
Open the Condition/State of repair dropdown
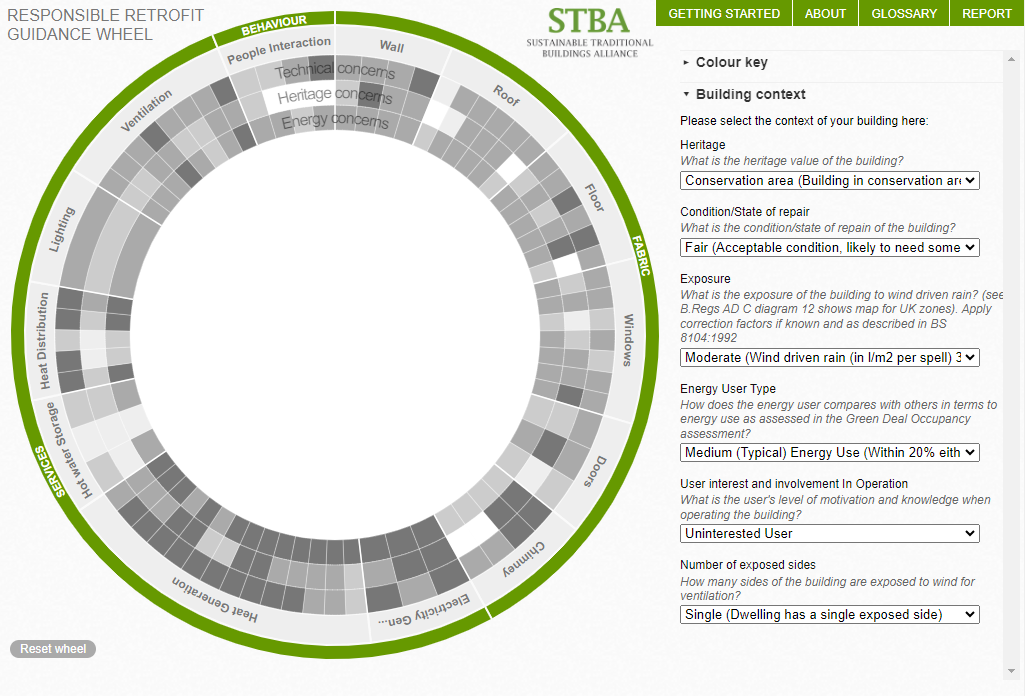click(x=829, y=248)
